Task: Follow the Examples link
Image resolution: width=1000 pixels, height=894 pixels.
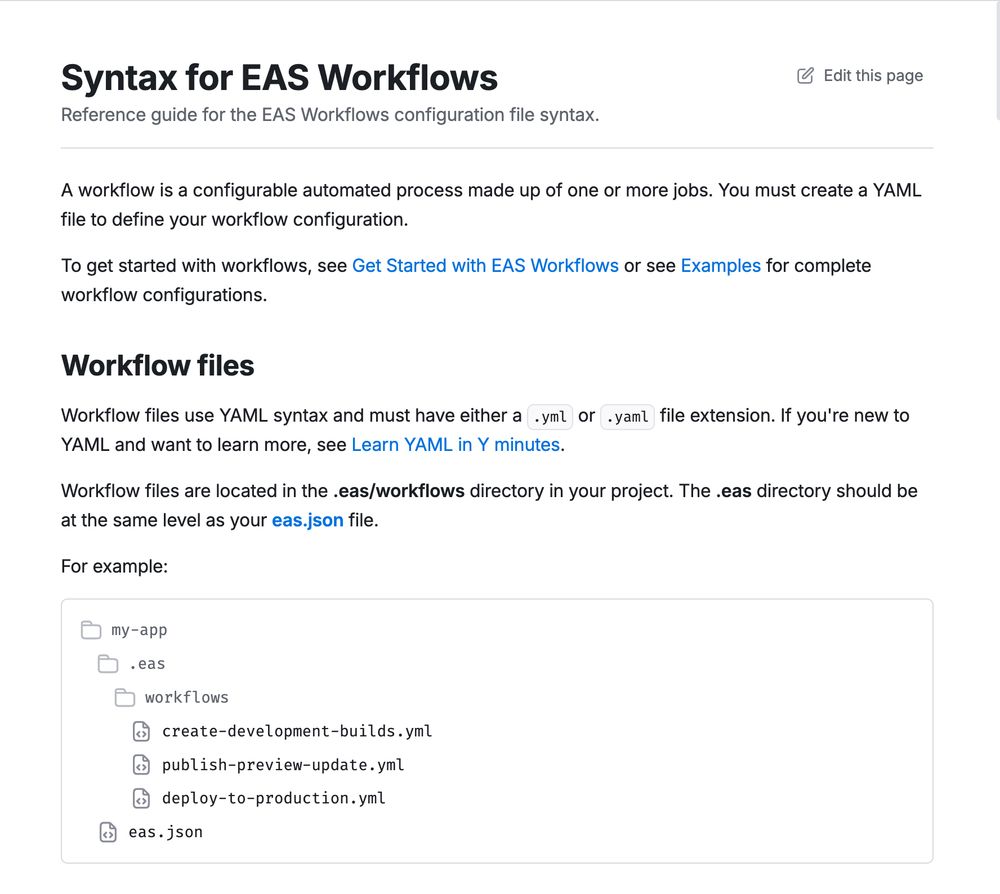Action: pyautogui.click(x=721, y=265)
